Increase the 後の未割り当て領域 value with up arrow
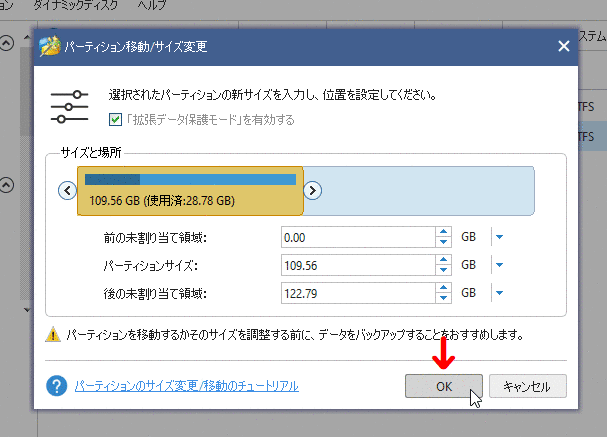This screenshot has width=607, height=437. click(444, 289)
